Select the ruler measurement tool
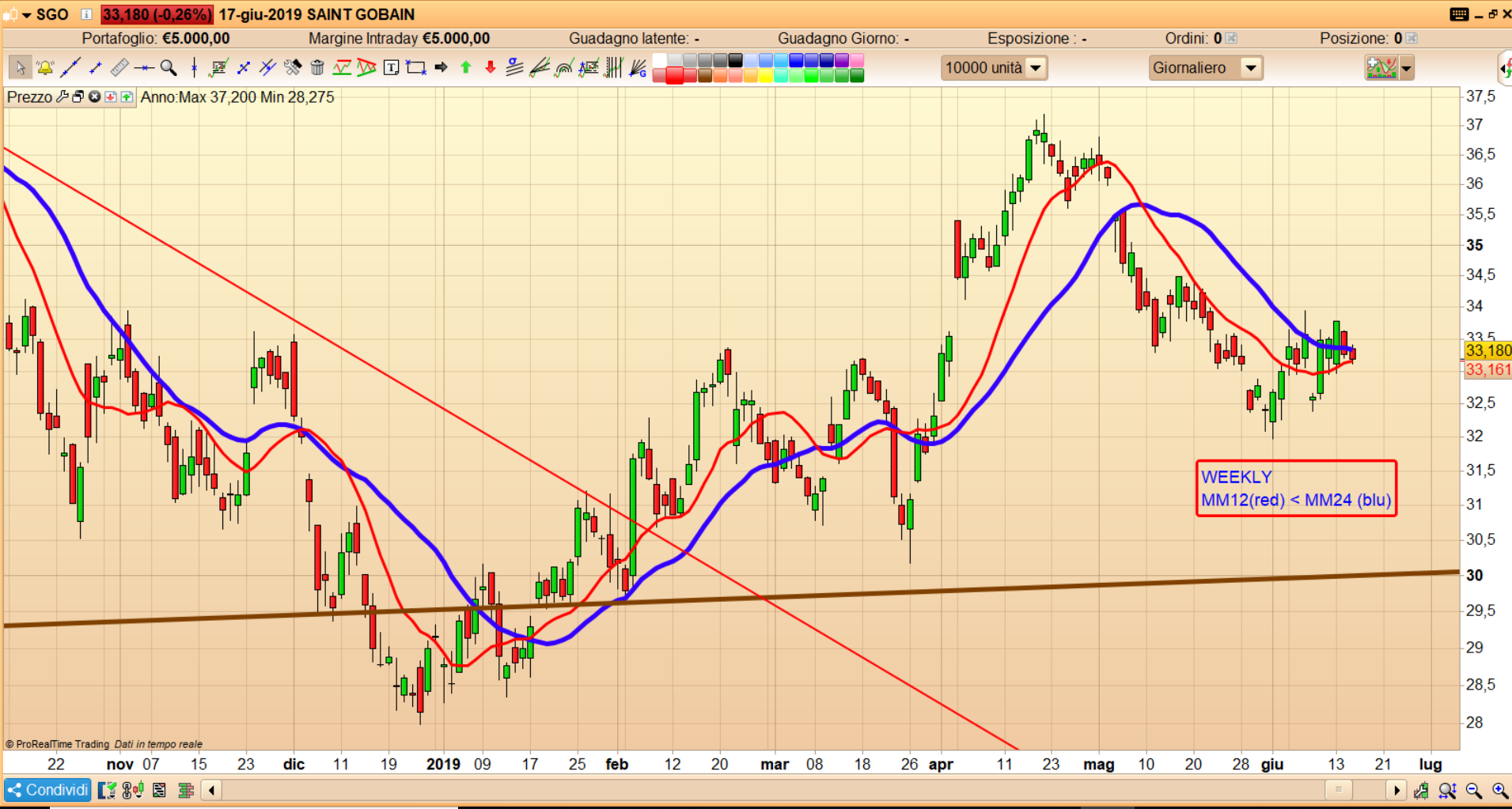 point(119,68)
